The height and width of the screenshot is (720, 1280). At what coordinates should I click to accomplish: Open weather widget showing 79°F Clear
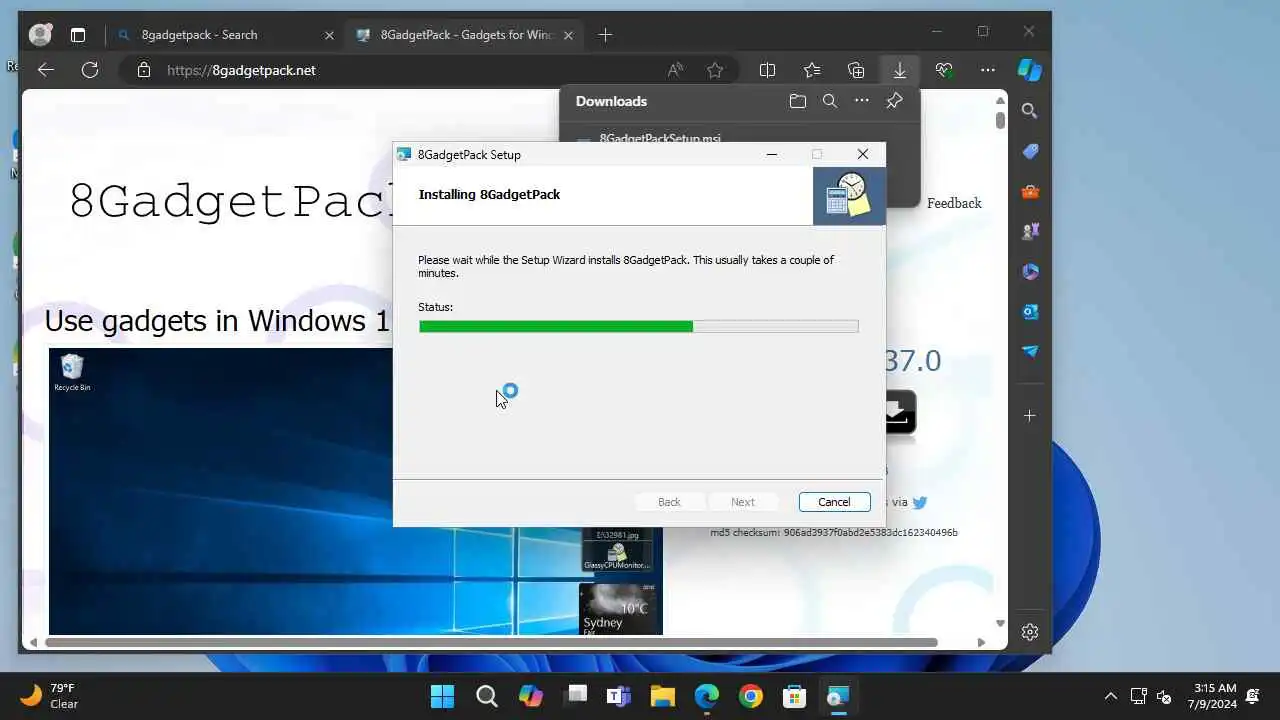pyautogui.click(x=50, y=696)
